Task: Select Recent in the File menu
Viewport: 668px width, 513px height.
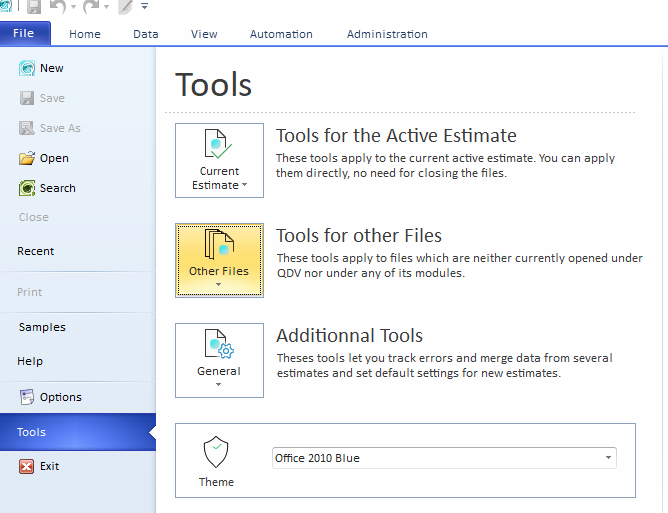Action: click(36, 251)
